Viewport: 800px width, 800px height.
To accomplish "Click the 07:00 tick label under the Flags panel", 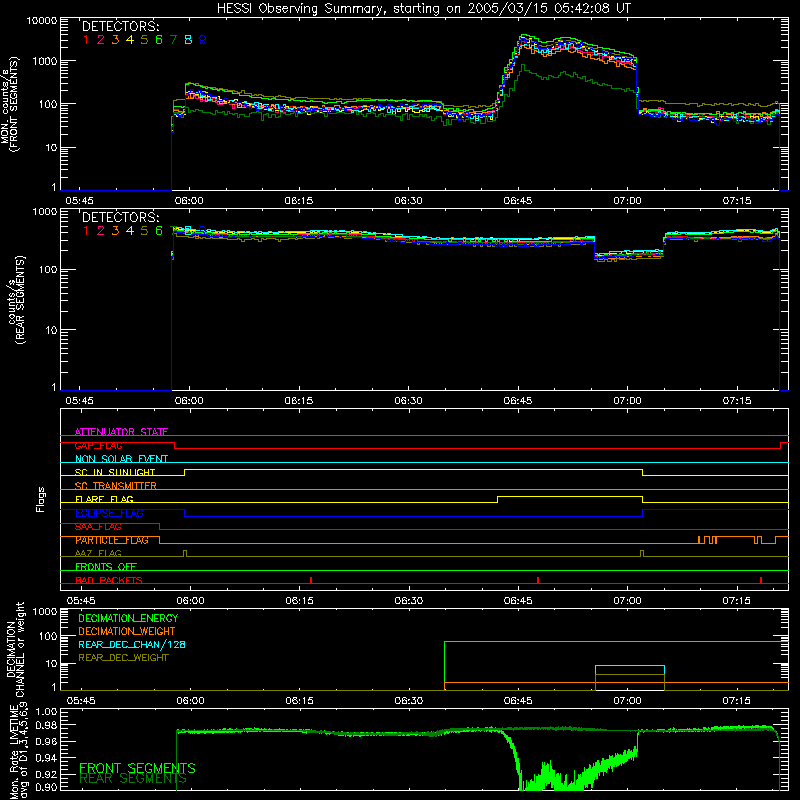I will 628,601.
